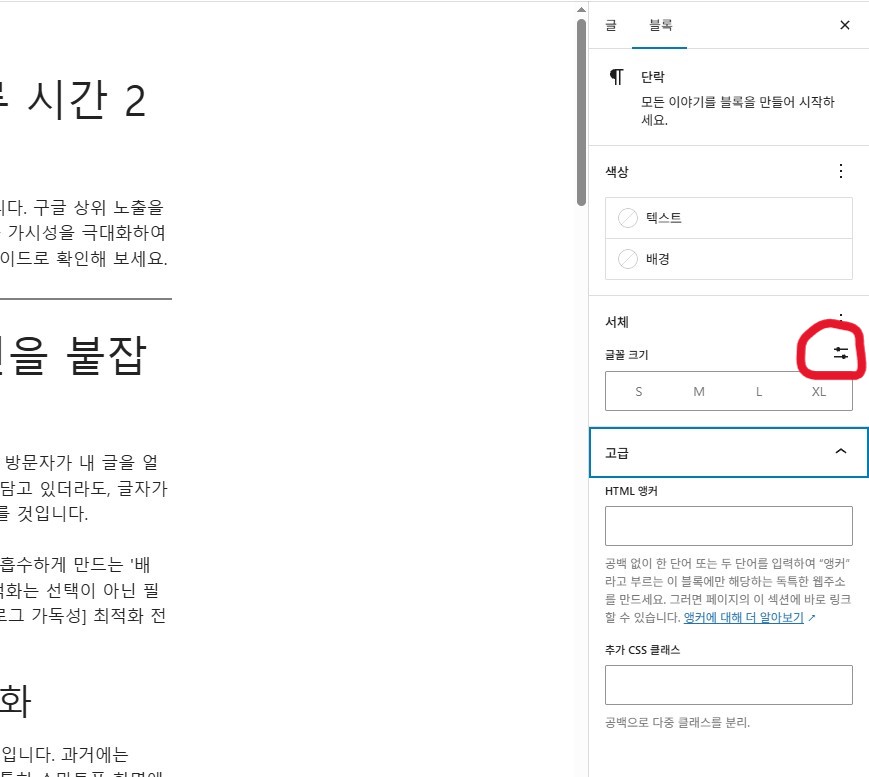Select the M font size
Viewport: 869px width, 777px height.
[x=698, y=391]
